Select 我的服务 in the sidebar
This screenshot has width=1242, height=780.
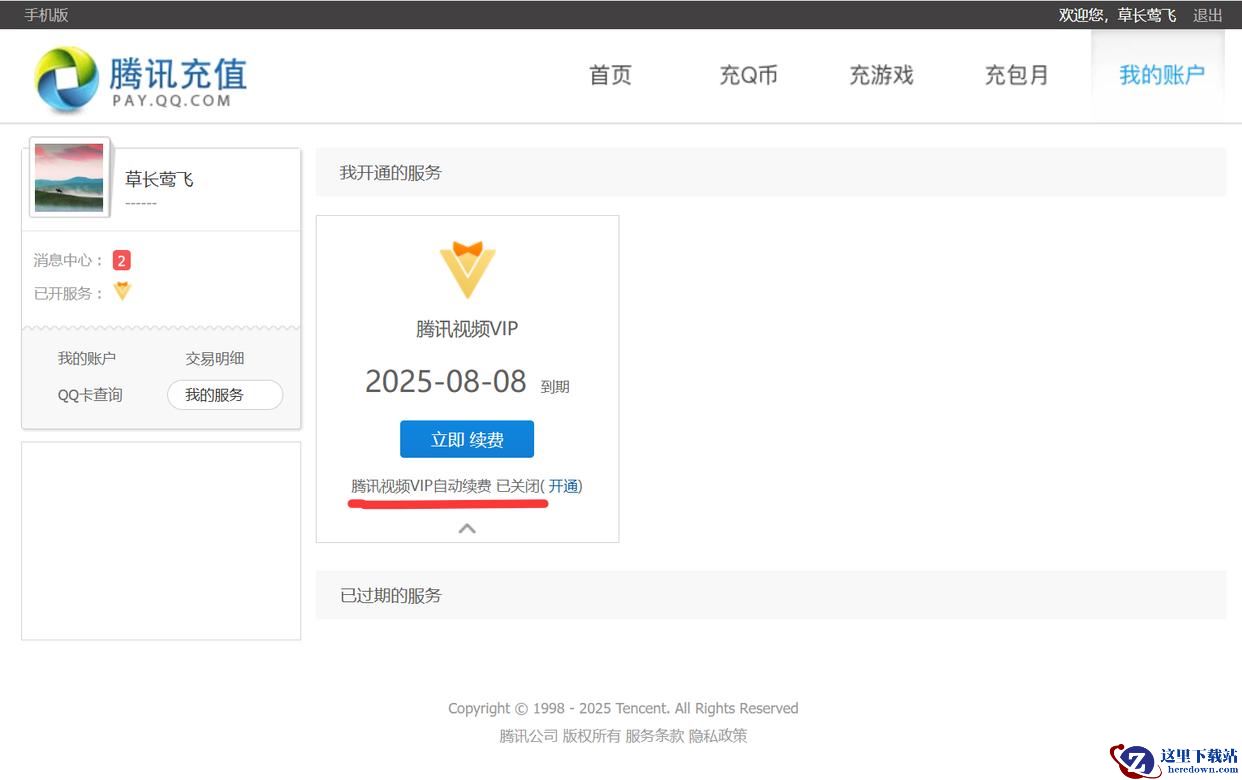(x=225, y=395)
